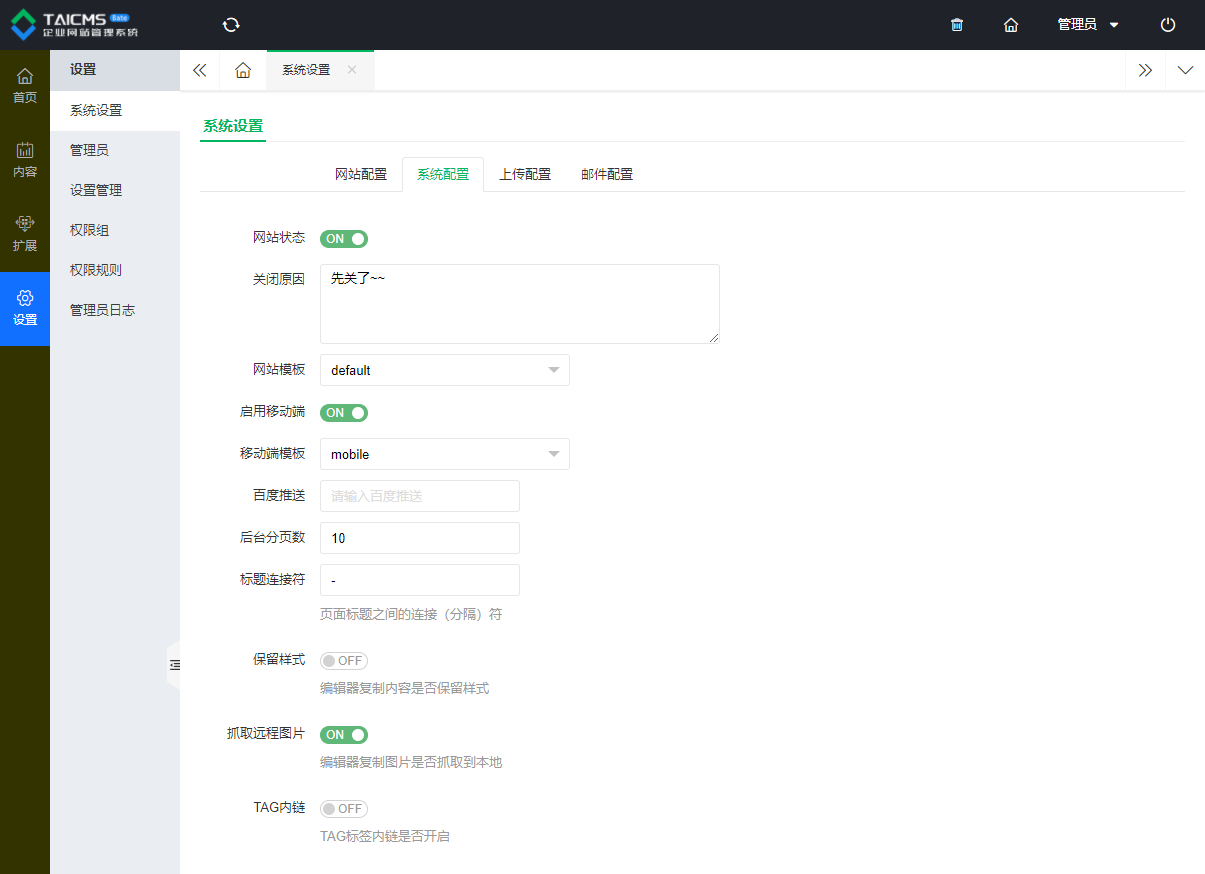
Task: Click the power logout icon
Action: (1168, 25)
